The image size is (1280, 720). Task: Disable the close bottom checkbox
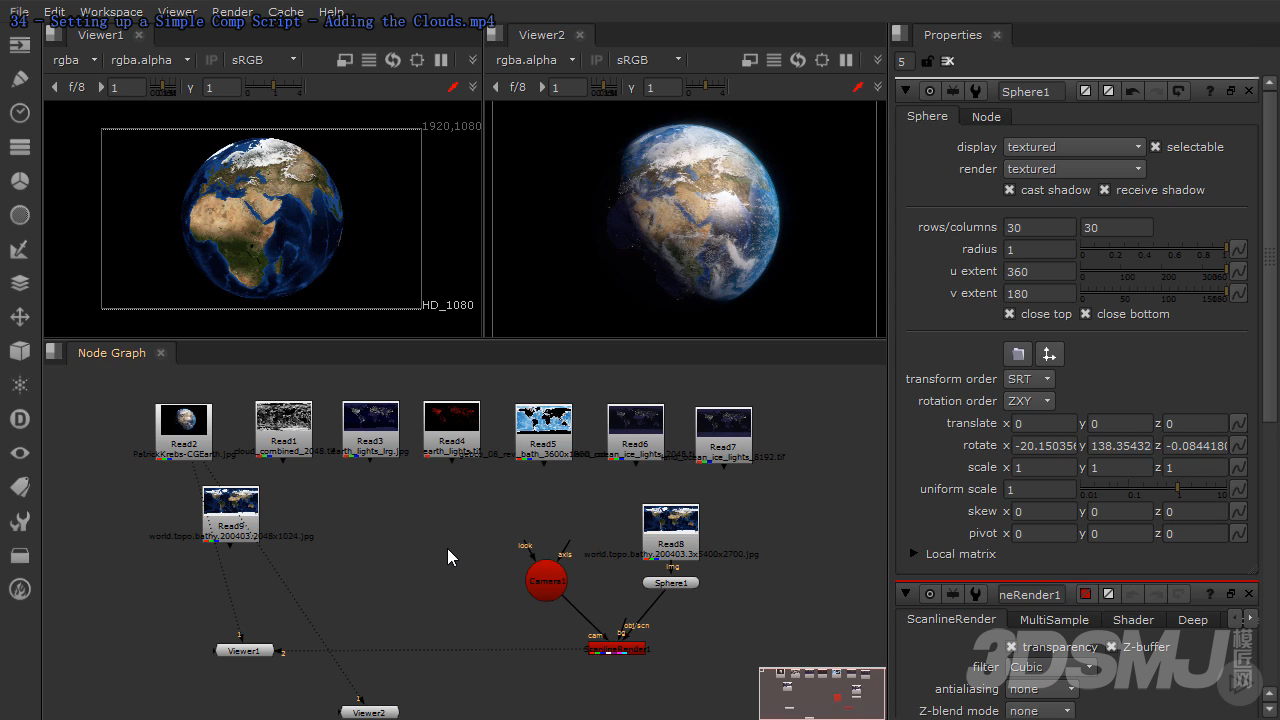[x=1086, y=314]
